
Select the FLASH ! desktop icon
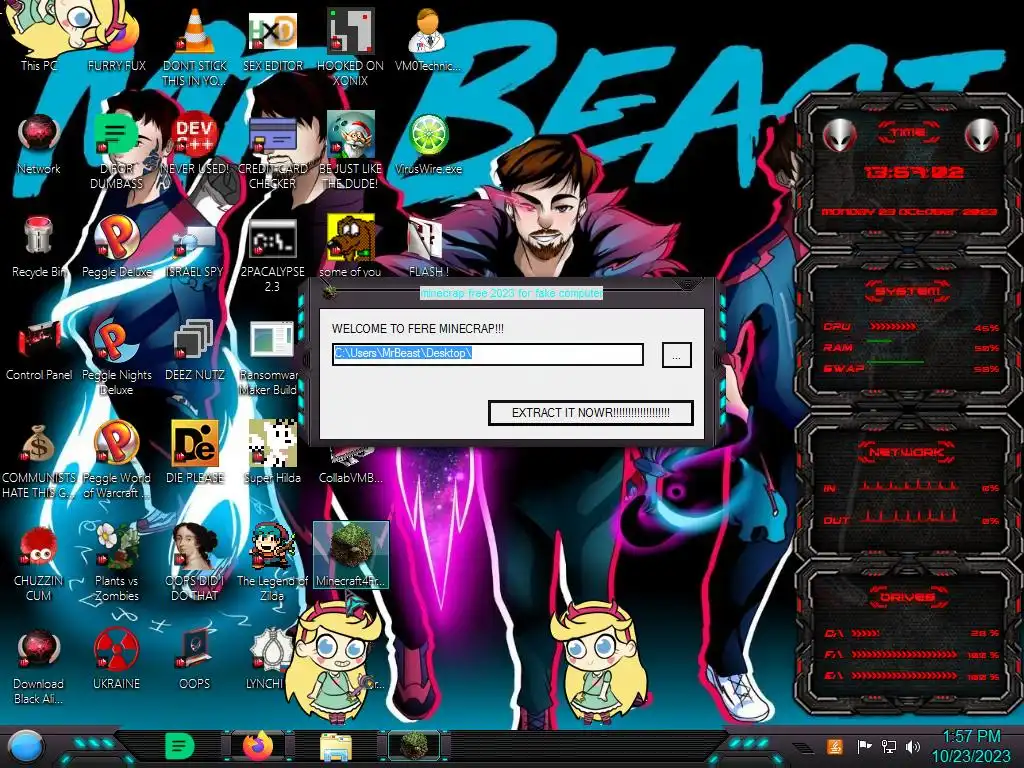[x=428, y=247]
